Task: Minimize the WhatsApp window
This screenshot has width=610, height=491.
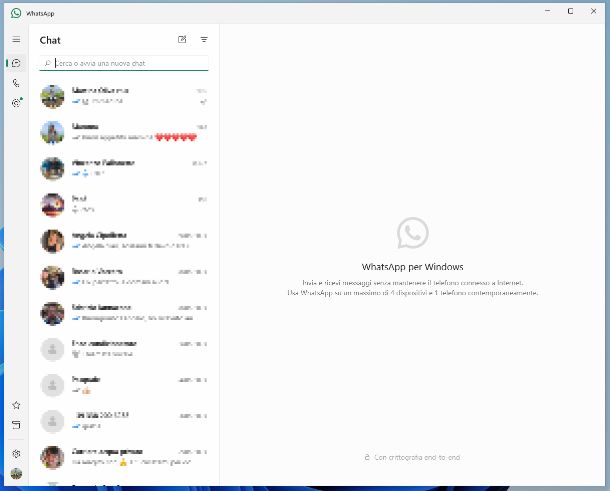Action: tap(548, 11)
